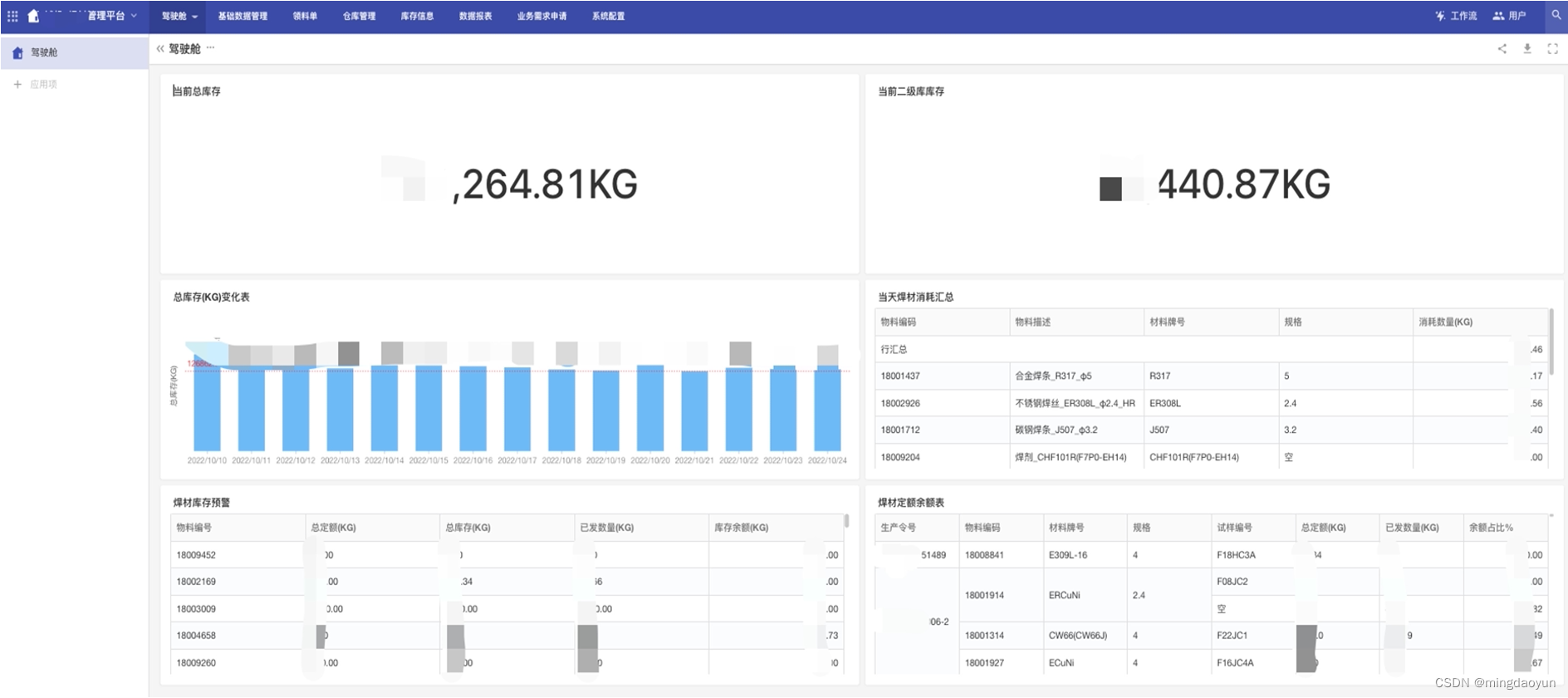Viewport: 1568px width, 698px height.
Task: Open the apps grid launcher icon
Action: (x=12, y=16)
